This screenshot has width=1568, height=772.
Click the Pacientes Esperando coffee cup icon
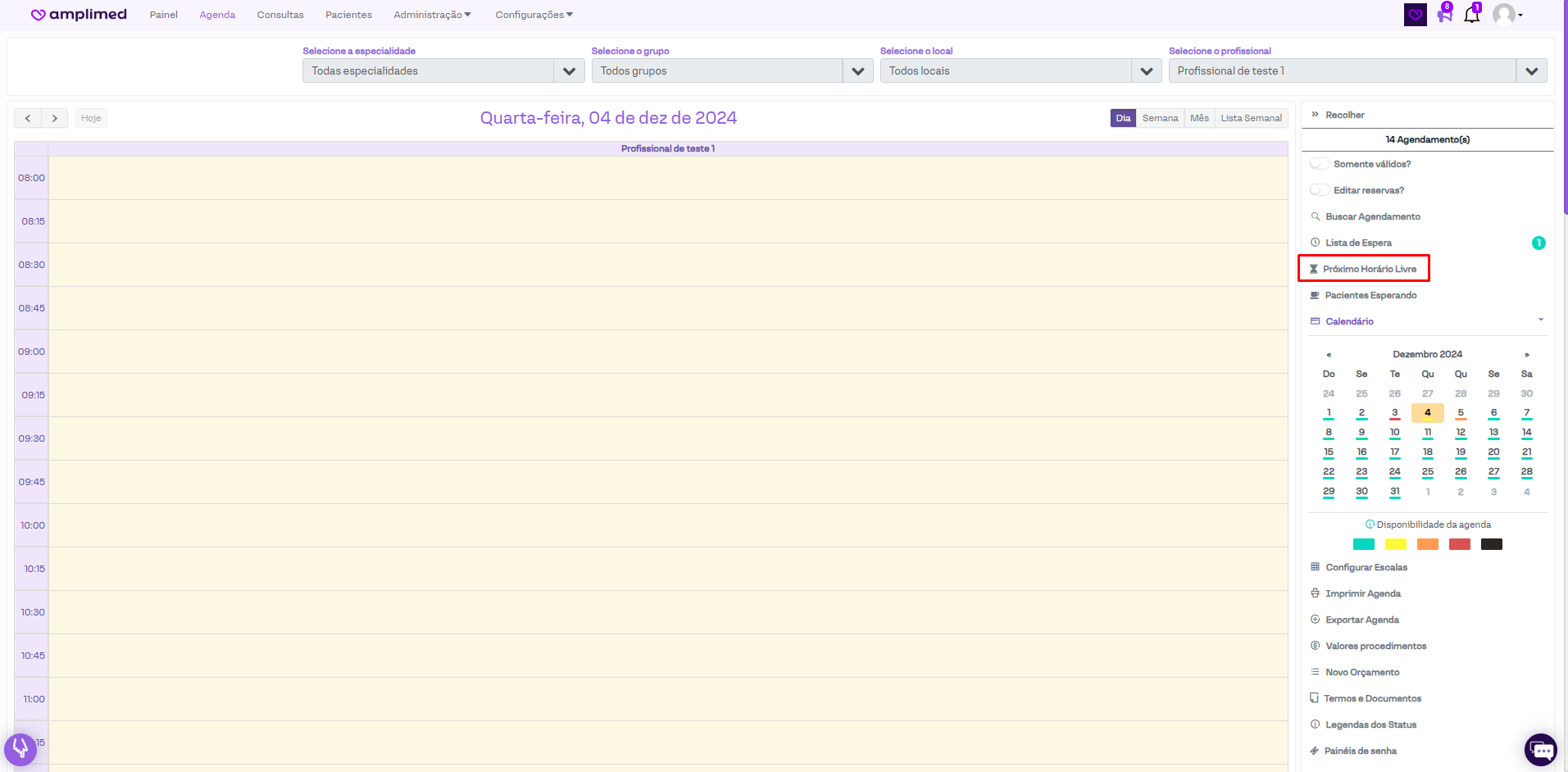(1315, 295)
